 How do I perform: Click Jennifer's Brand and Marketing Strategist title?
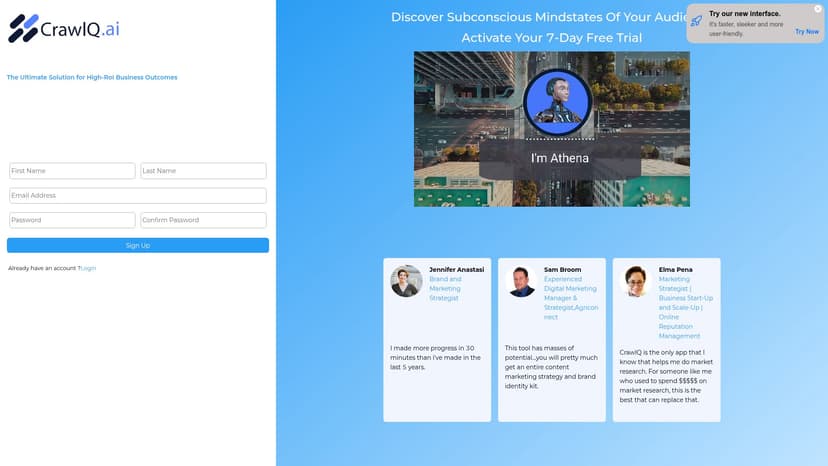click(x=447, y=288)
